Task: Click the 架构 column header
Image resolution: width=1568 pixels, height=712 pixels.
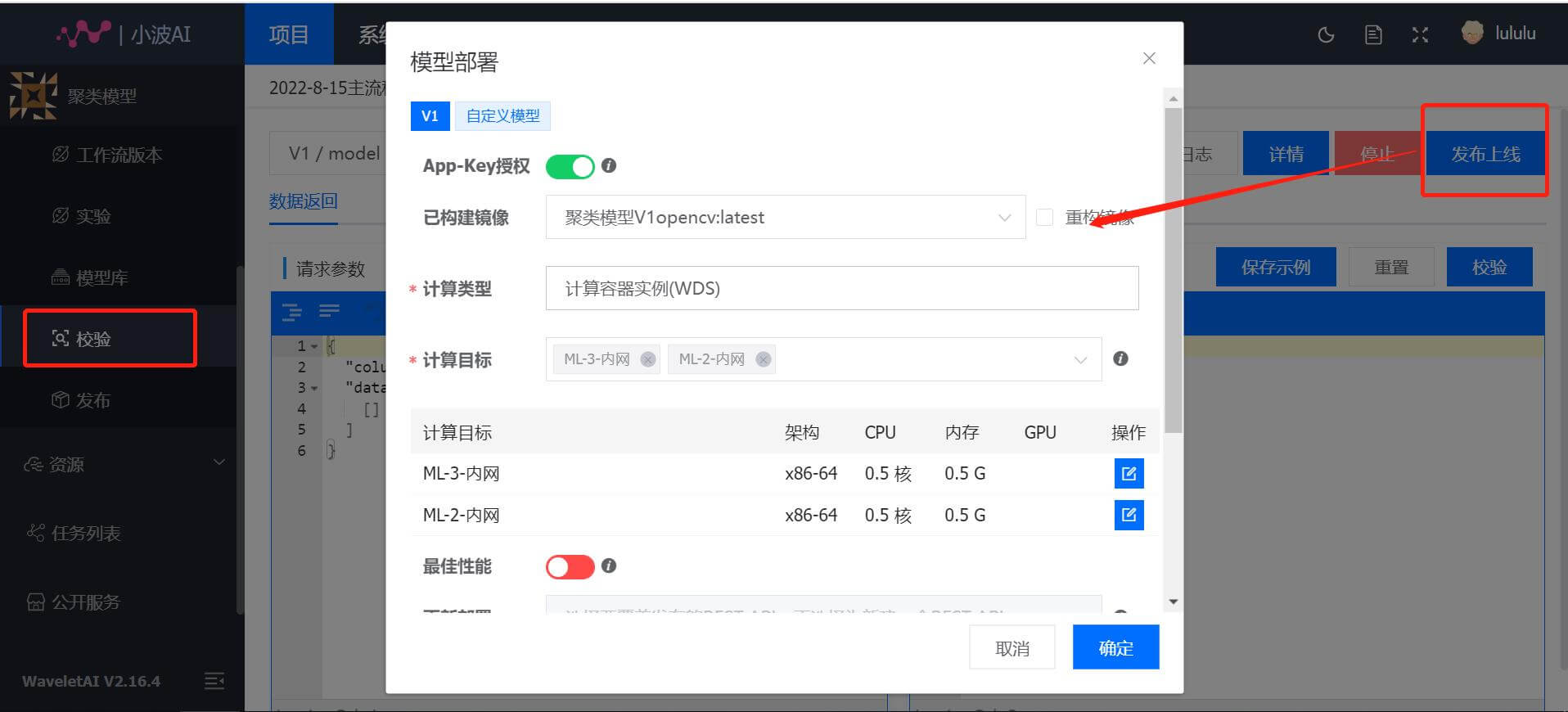Action: click(x=801, y=432)
